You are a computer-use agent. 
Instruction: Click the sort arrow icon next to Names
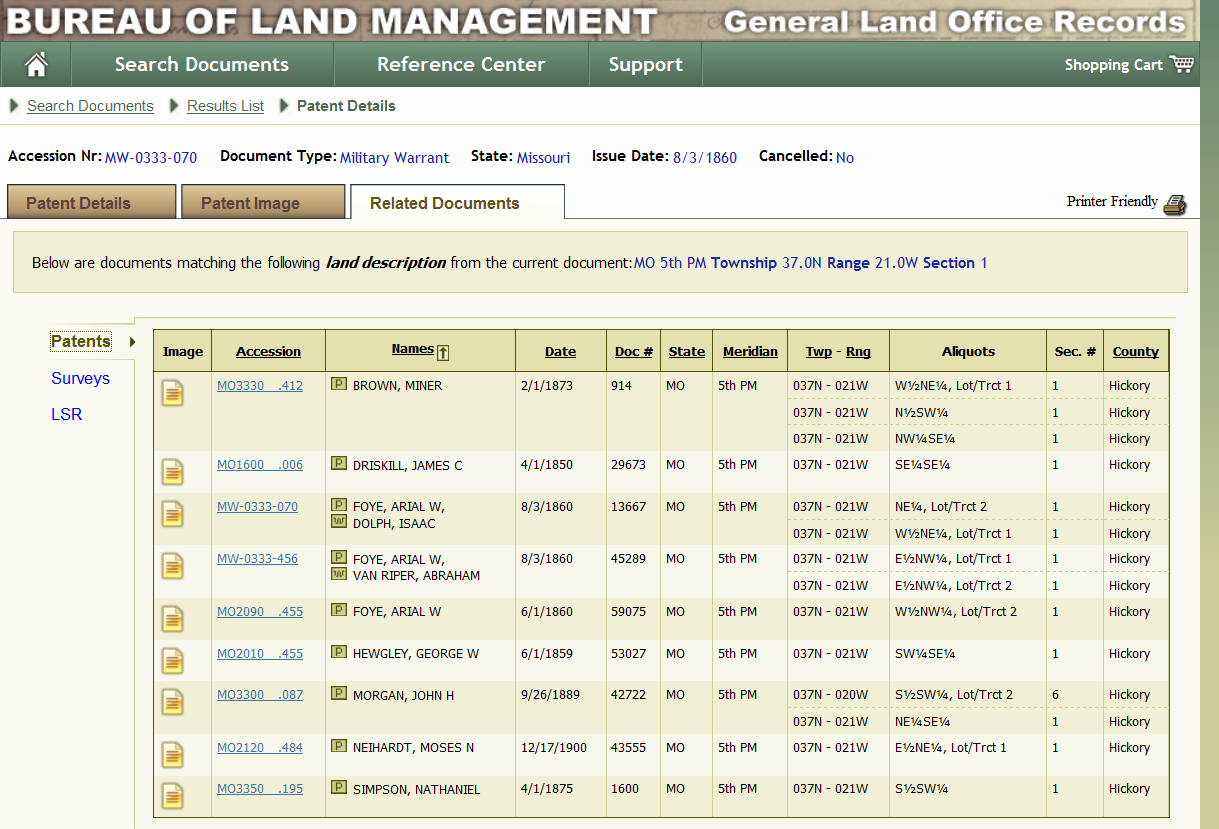click(443, 351)
